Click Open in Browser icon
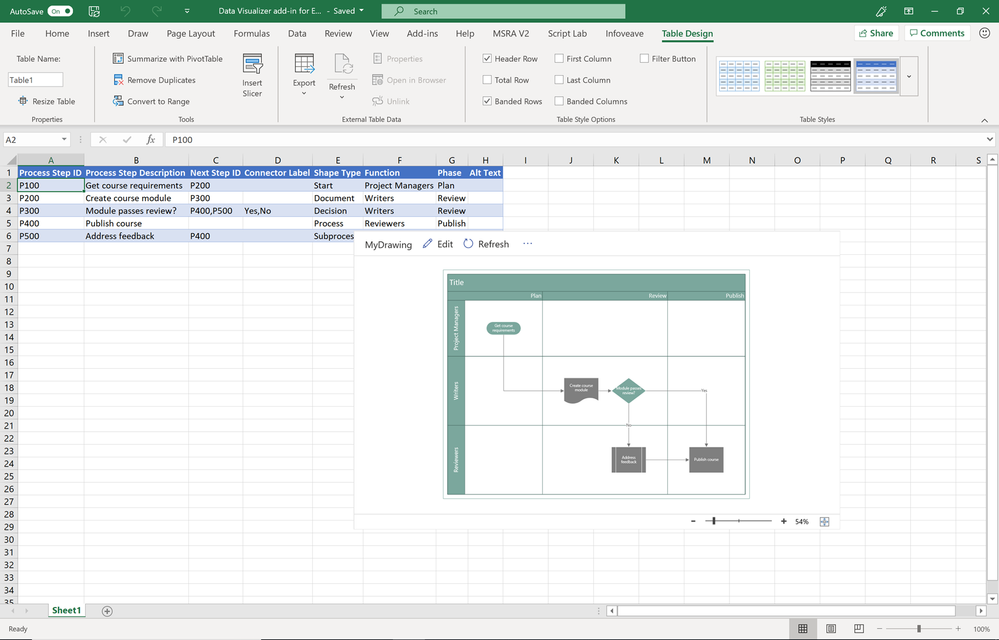The image size is (999, 640). pyautogui.click(x=377, y=80)
